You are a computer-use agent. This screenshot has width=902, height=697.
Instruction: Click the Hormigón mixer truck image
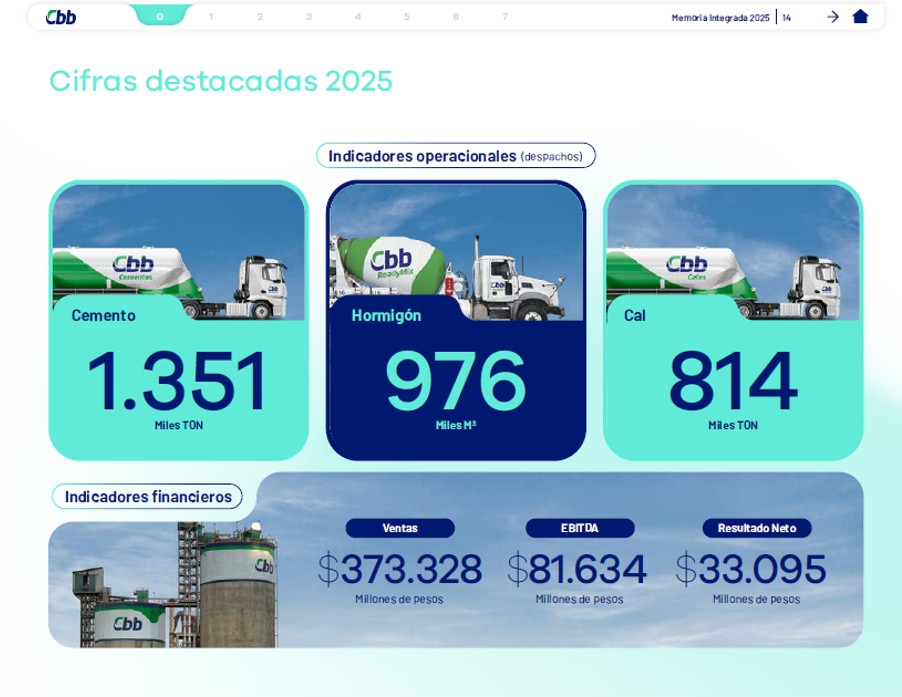456,250
